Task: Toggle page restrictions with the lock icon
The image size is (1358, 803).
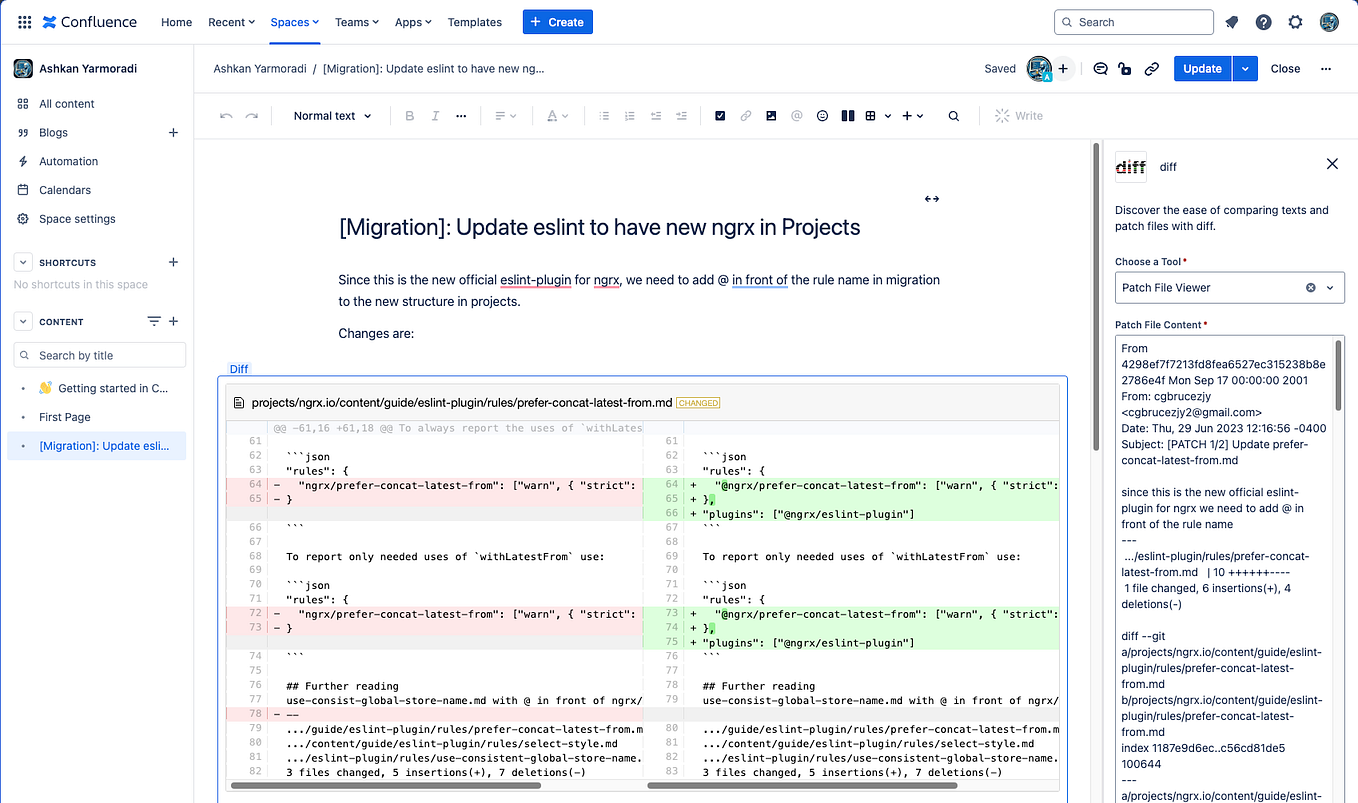Action: pos(1124,68)
